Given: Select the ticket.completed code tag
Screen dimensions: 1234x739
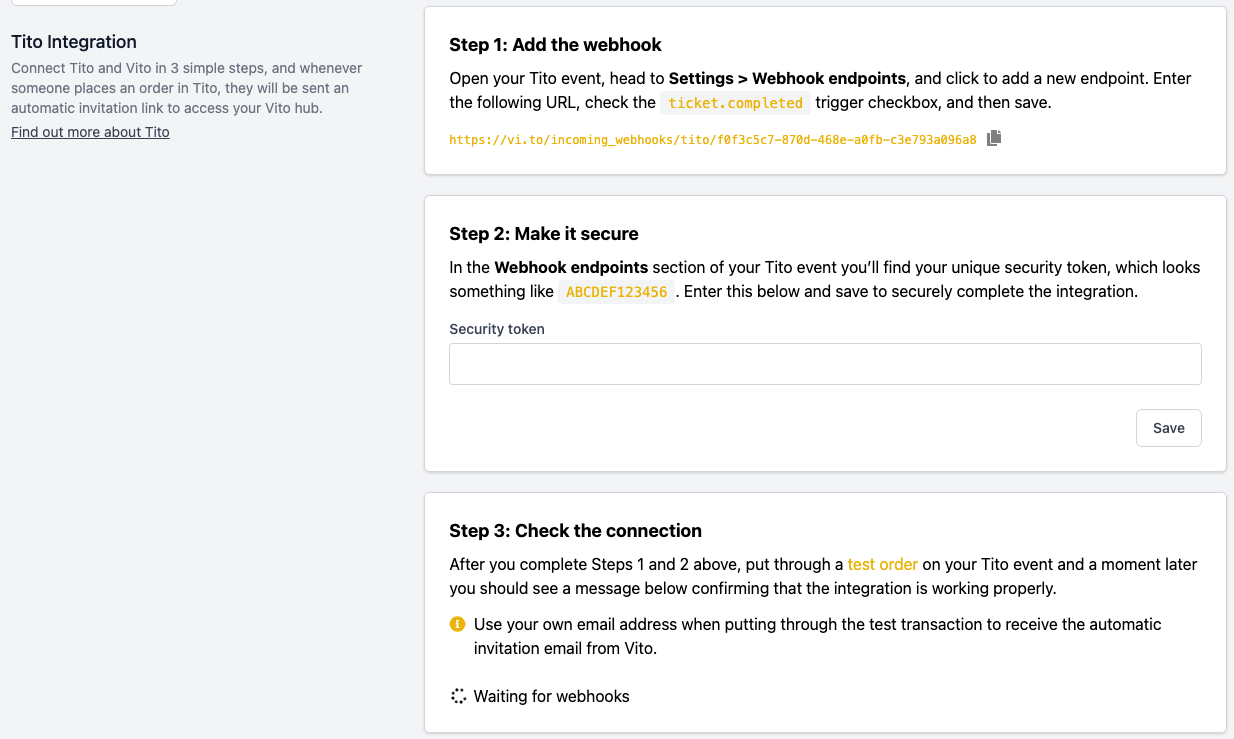Looking at the screenshot, I should (x=735, y=103).
